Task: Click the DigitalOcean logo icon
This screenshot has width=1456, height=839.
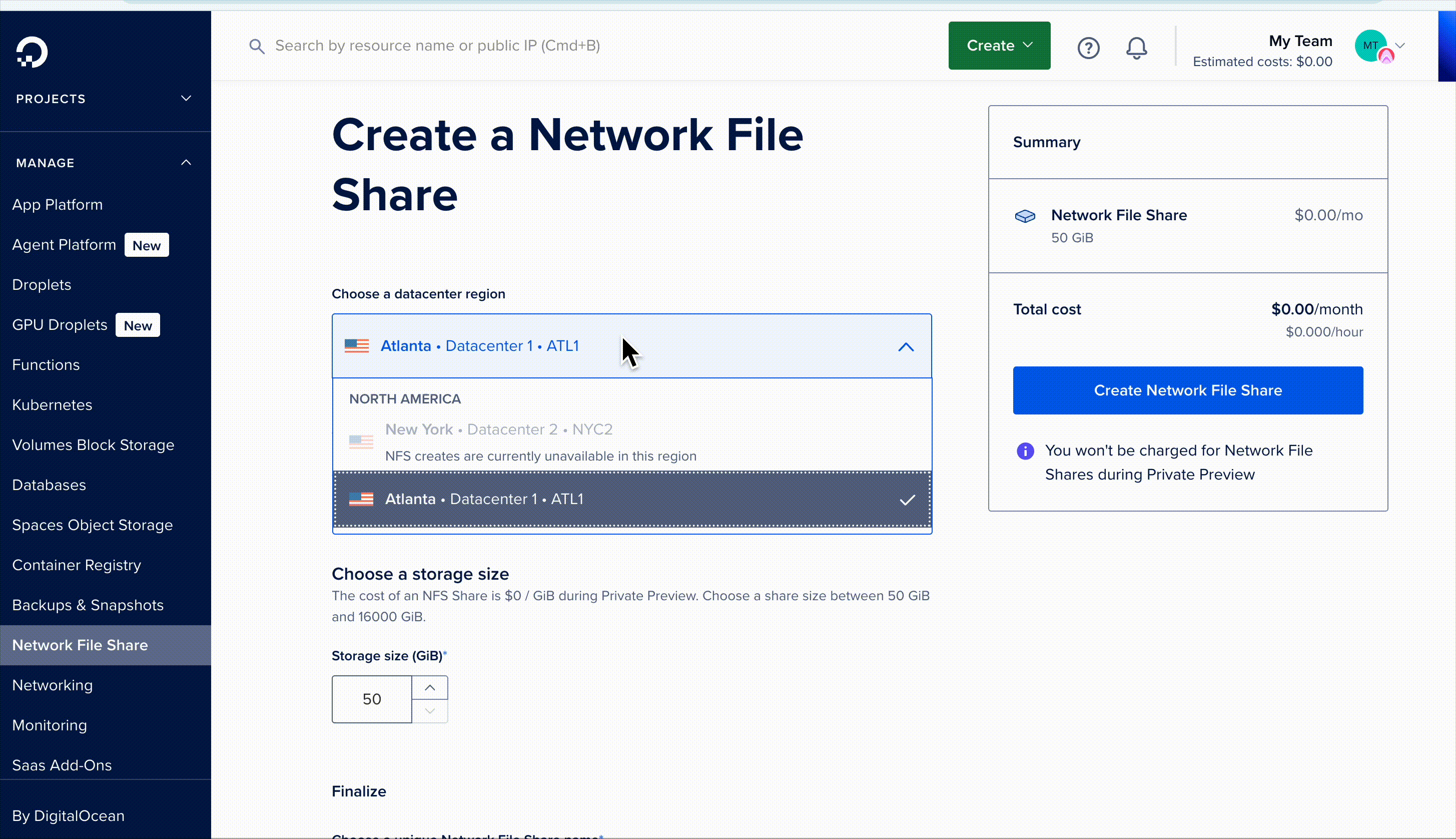Action: click(32, 53)
